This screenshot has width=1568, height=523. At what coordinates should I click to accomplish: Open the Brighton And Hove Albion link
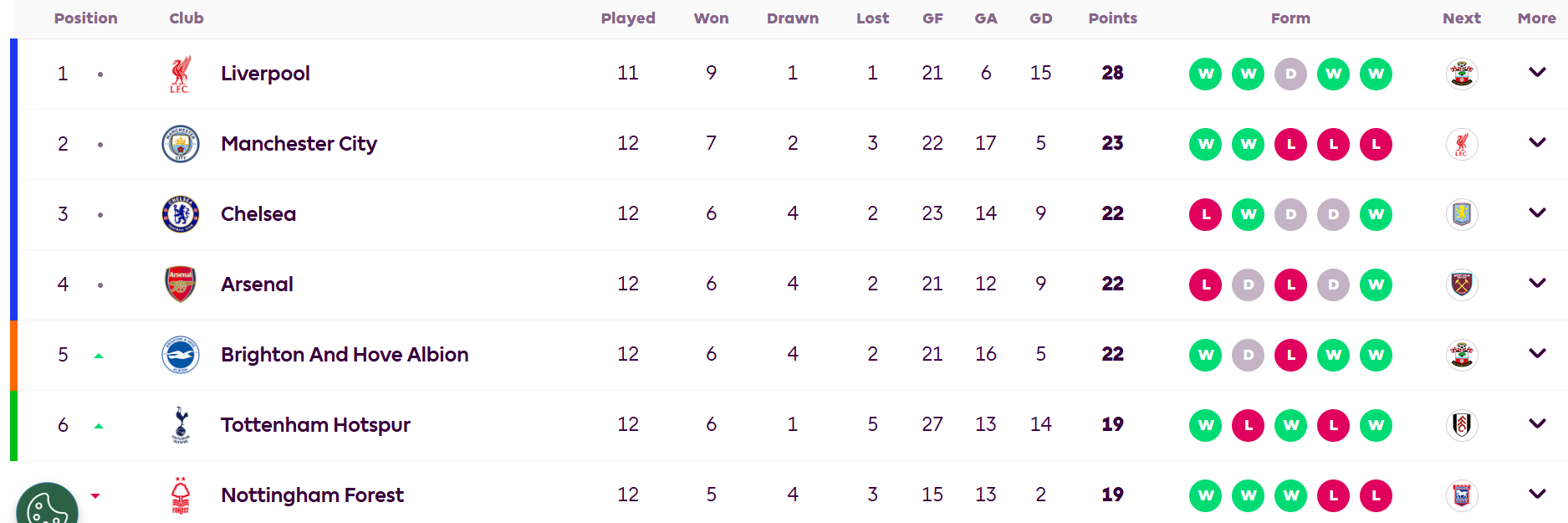point(345,355)
